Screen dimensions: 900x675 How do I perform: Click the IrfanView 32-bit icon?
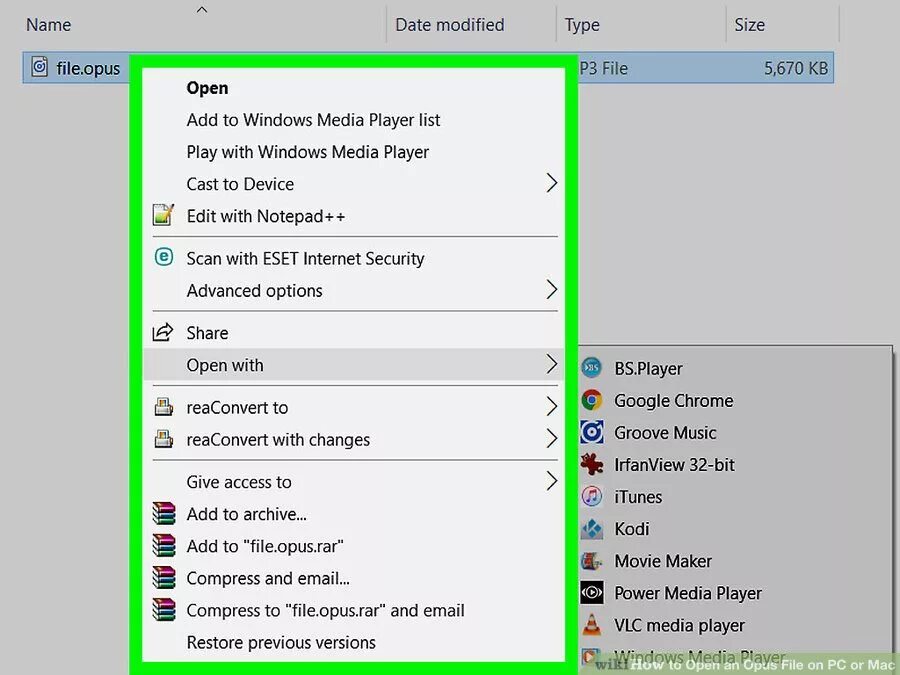tap(592, 464)
